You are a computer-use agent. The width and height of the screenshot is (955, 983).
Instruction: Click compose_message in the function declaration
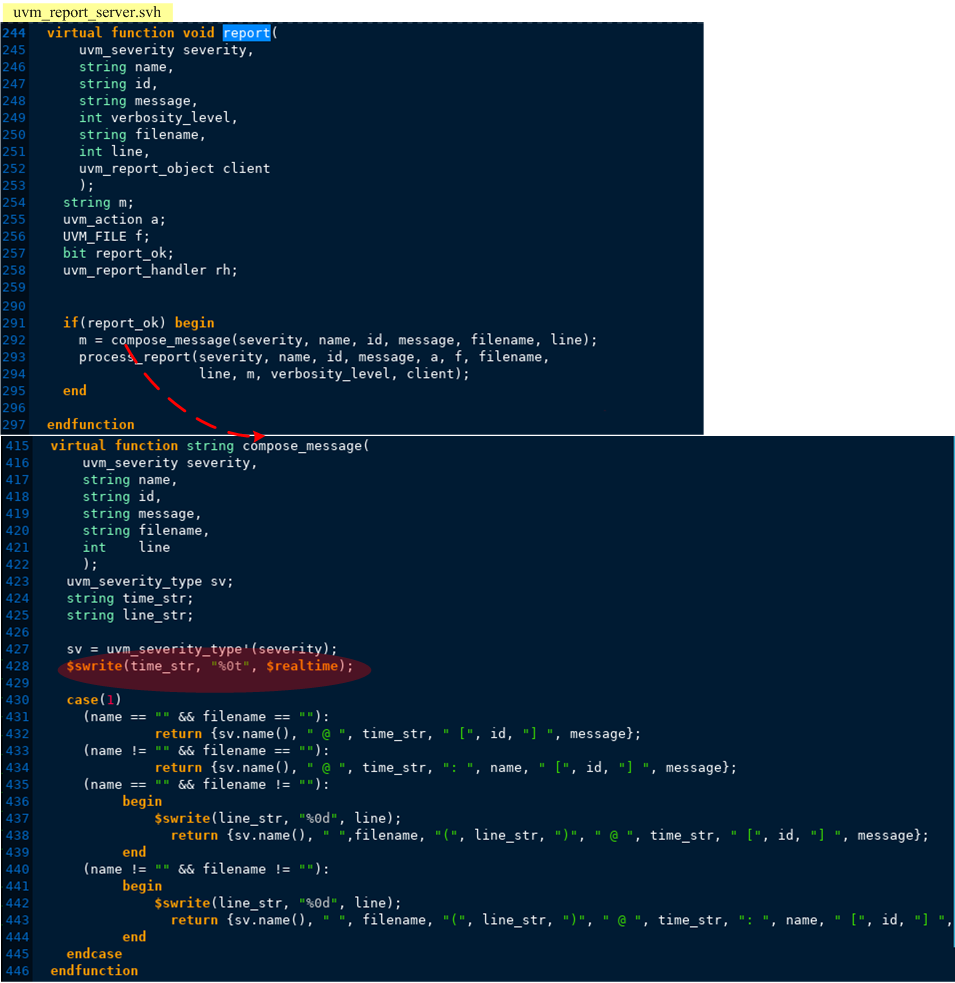306,446
